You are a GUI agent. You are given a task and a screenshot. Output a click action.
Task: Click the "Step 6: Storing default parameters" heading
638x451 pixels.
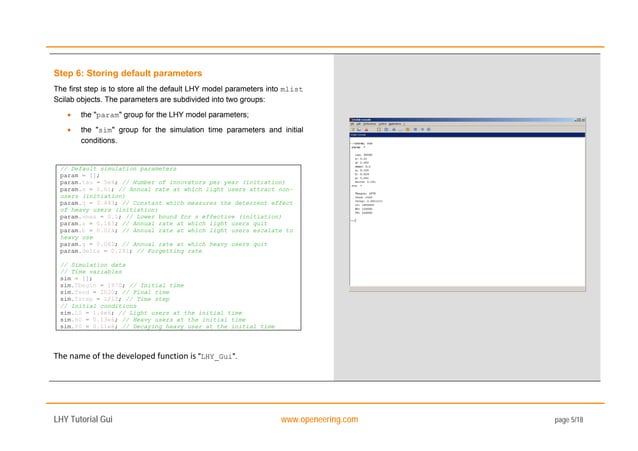[x=128, y=73]
